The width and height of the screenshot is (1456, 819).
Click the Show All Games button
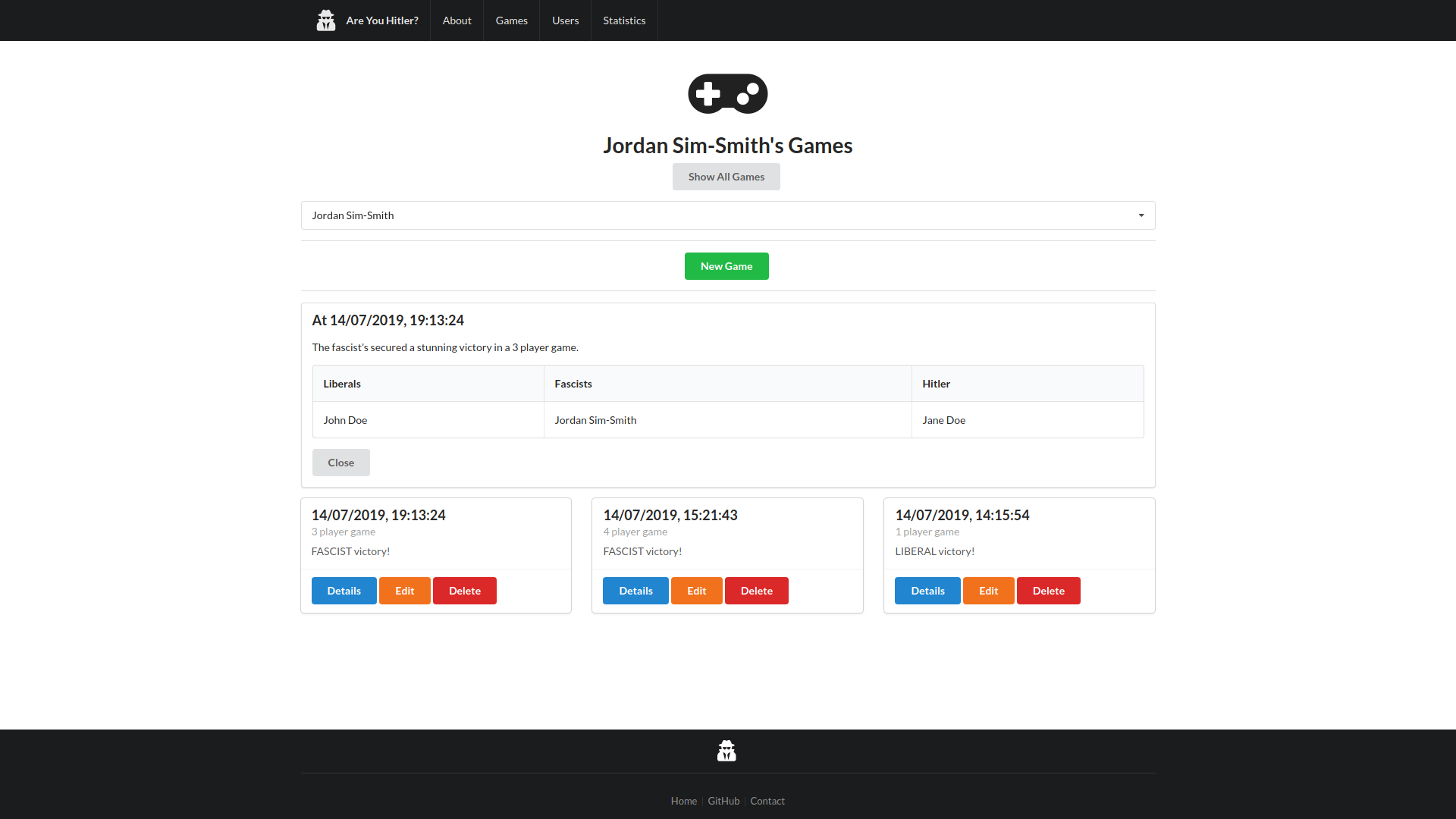pos(726,177)
